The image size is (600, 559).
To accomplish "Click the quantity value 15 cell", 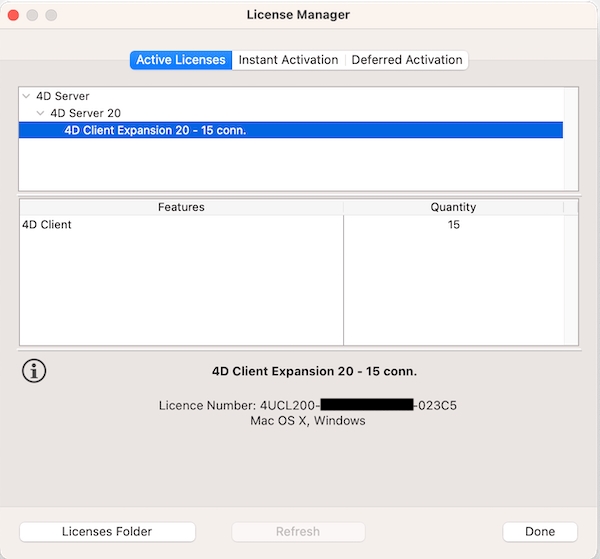I will [453, 225].
